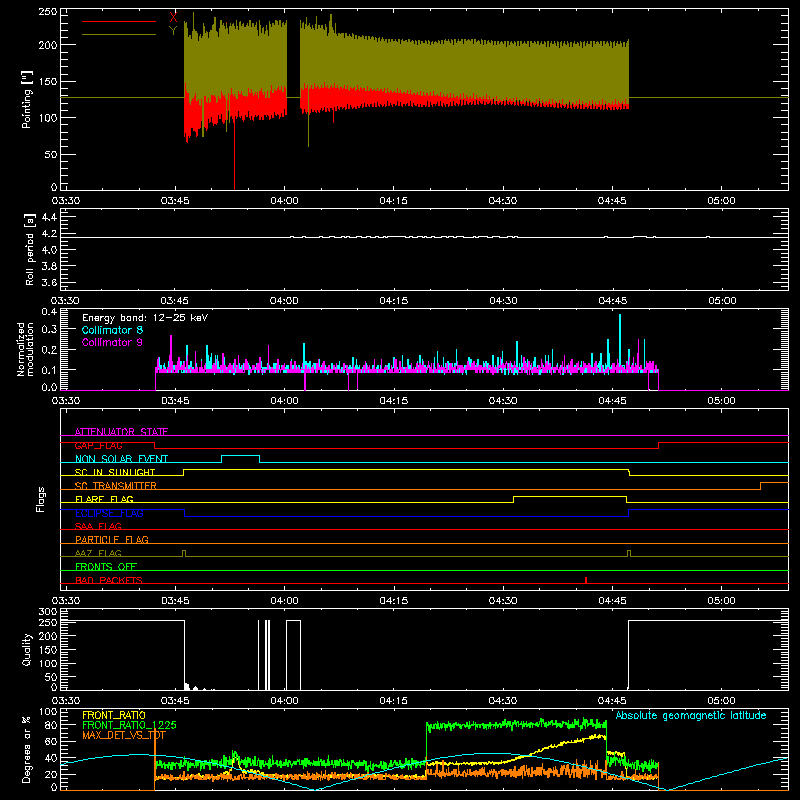Select the 'Energy band: 12-25 keV' text
Viewport: 800px width, 800px height.
(x=145, y=318)
